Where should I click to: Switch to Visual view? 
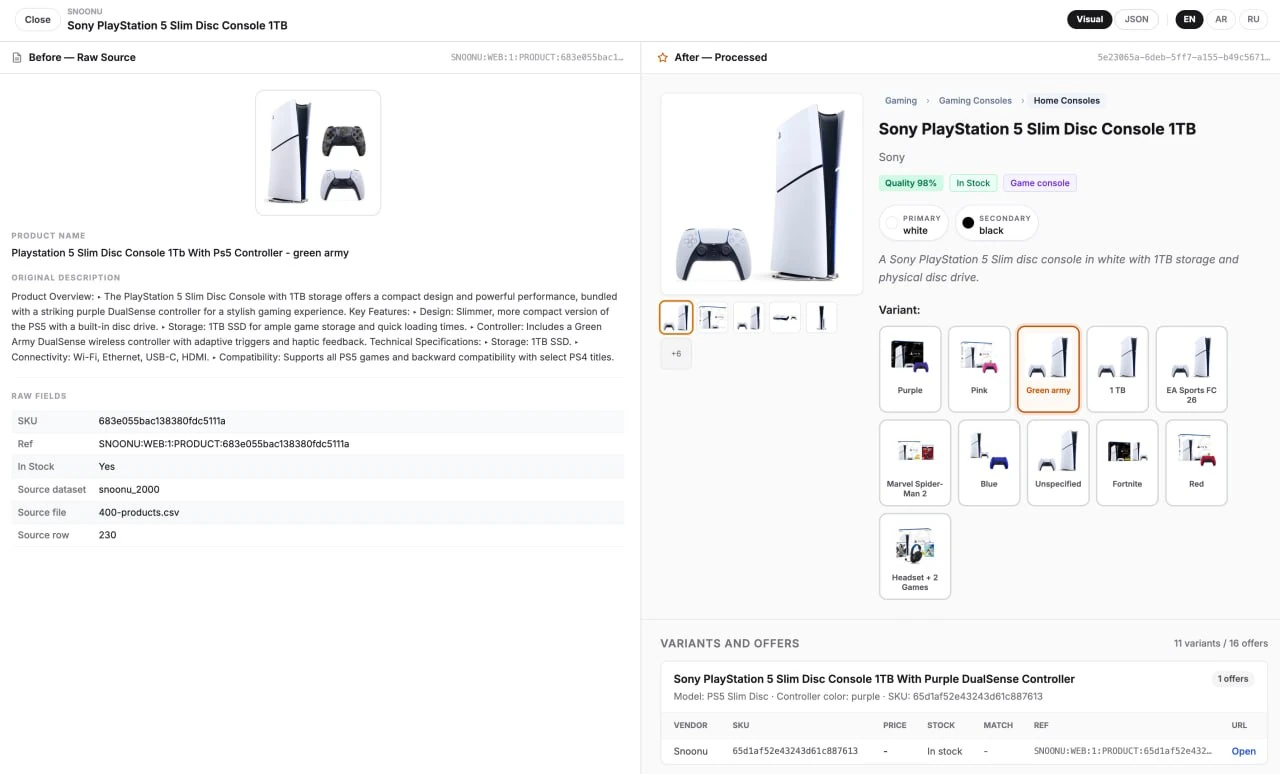1089,19
